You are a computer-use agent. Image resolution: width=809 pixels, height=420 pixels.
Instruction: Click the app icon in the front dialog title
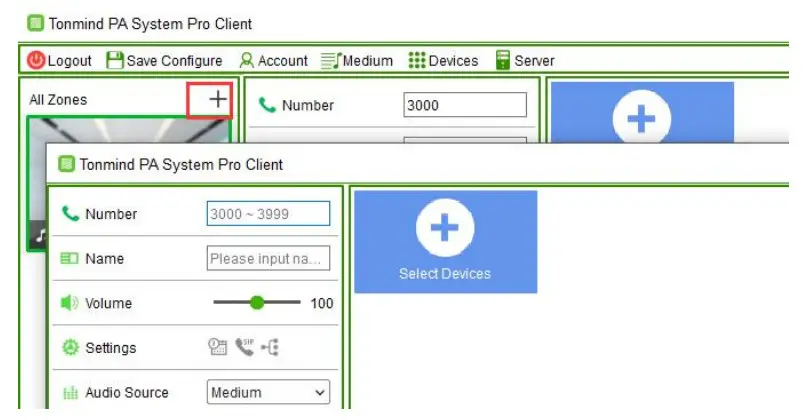click(66, 164)
